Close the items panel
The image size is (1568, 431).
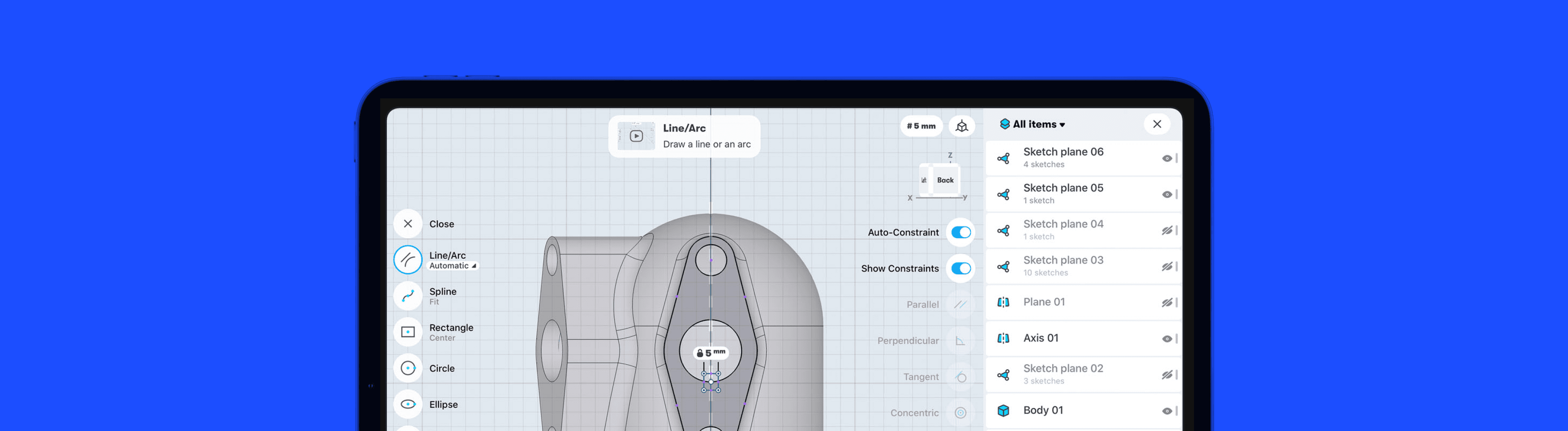point(1157,124)
